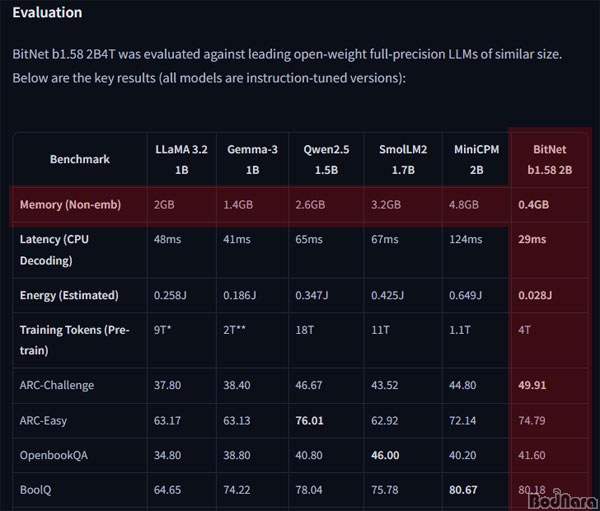The height and width of the screenshot is (511, 600).
Task: Click the 124ms latency value
Action: pyautogui.click(x=465, y=240)
